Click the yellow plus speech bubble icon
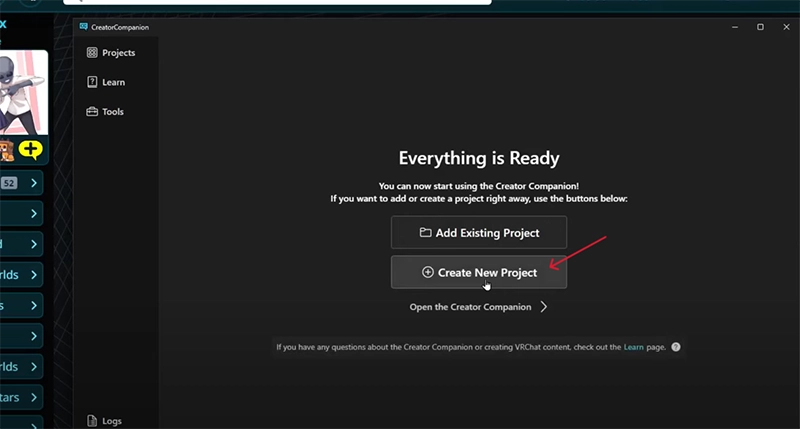The height and width of the screenshot is (429, 800). 31,150
